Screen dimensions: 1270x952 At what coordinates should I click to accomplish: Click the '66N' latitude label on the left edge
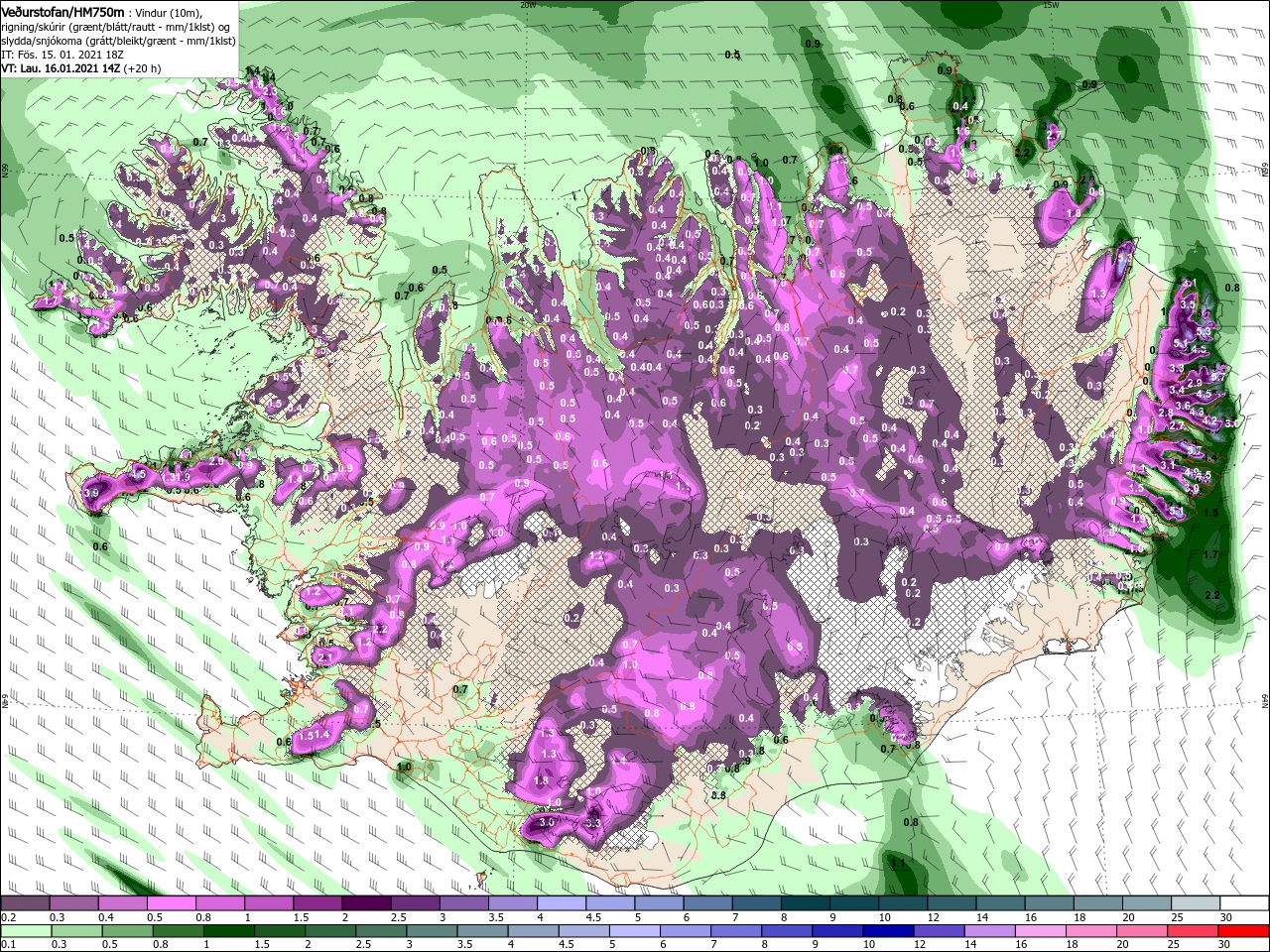[5, 171]
